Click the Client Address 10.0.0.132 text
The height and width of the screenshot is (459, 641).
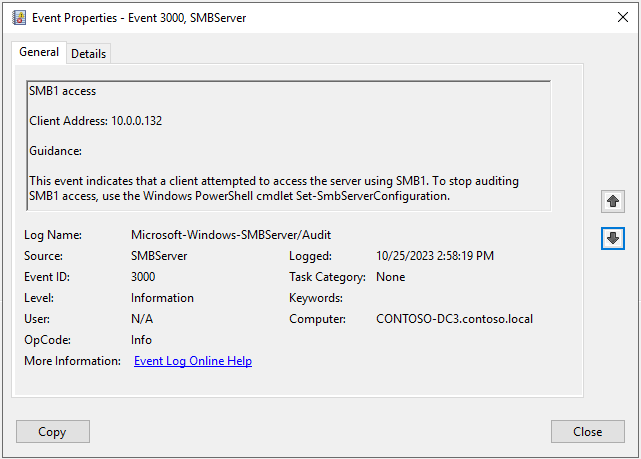pos(95,121)
